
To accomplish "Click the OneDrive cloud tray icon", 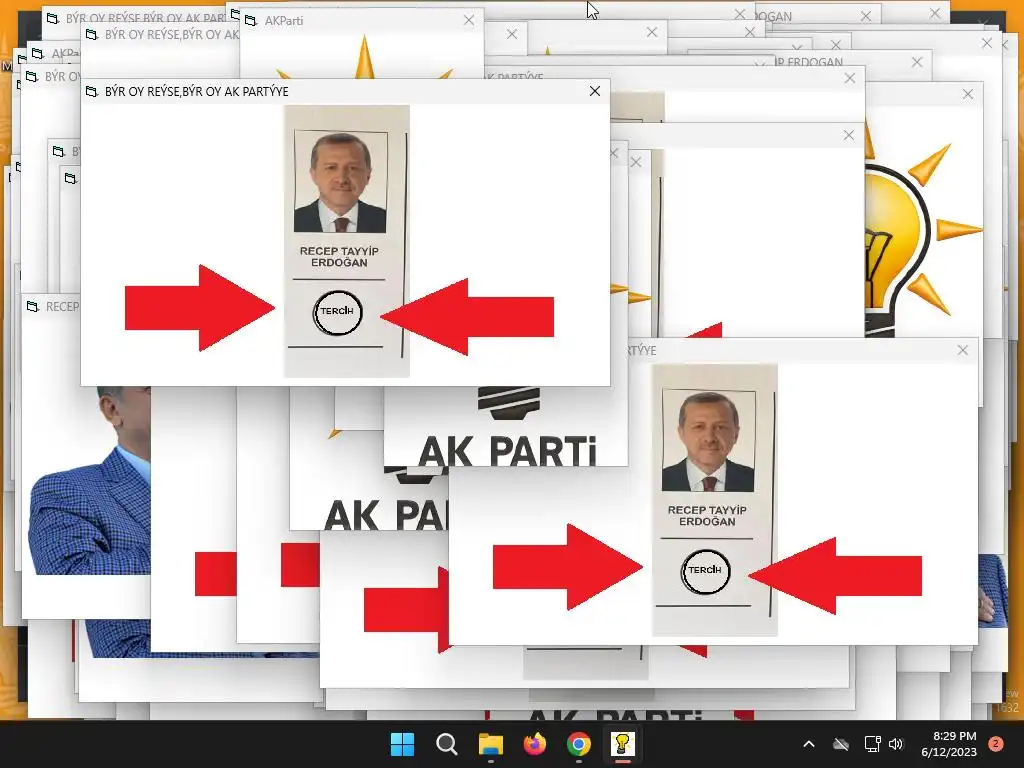I will pyautogui.click(x=841, y=744).
